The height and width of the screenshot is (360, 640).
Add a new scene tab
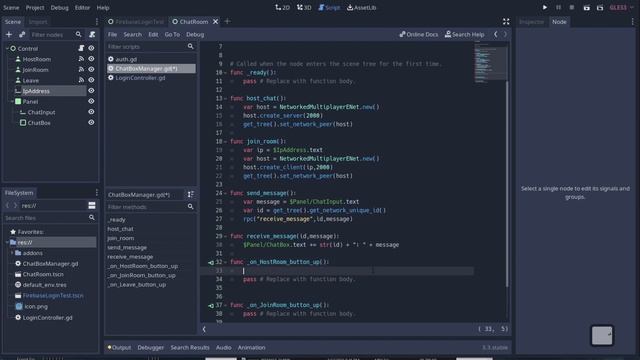pos(227,21)
